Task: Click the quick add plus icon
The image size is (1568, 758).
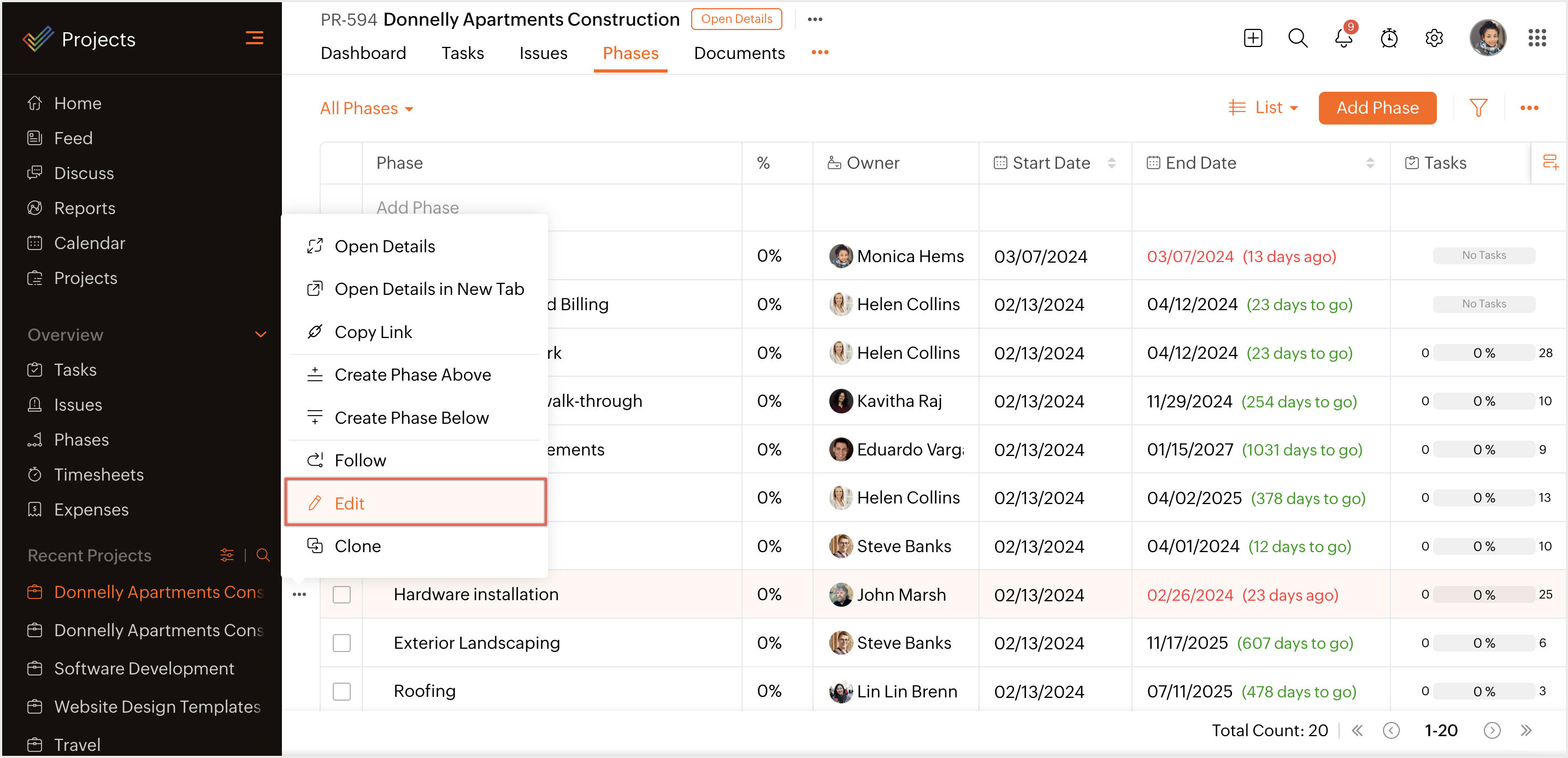Action: (1253, 39)
